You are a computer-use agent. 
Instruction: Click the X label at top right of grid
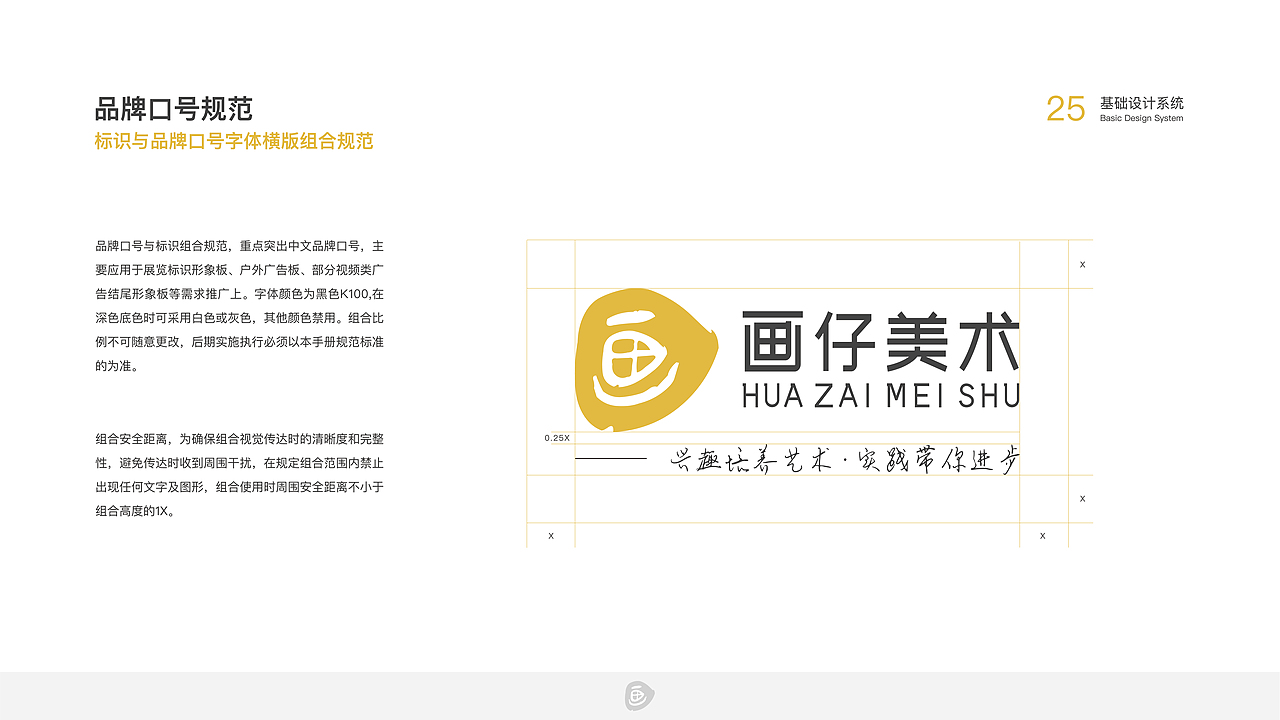pos(1083,265)
